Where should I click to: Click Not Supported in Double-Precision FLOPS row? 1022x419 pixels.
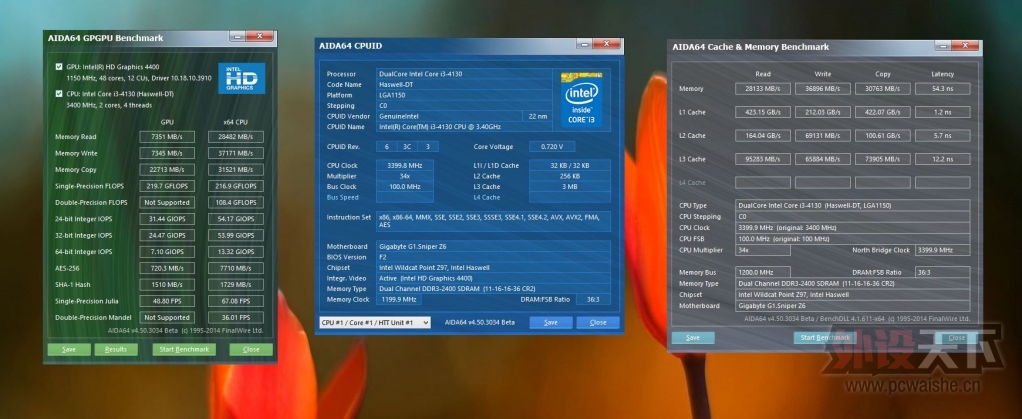coord(167,203)
